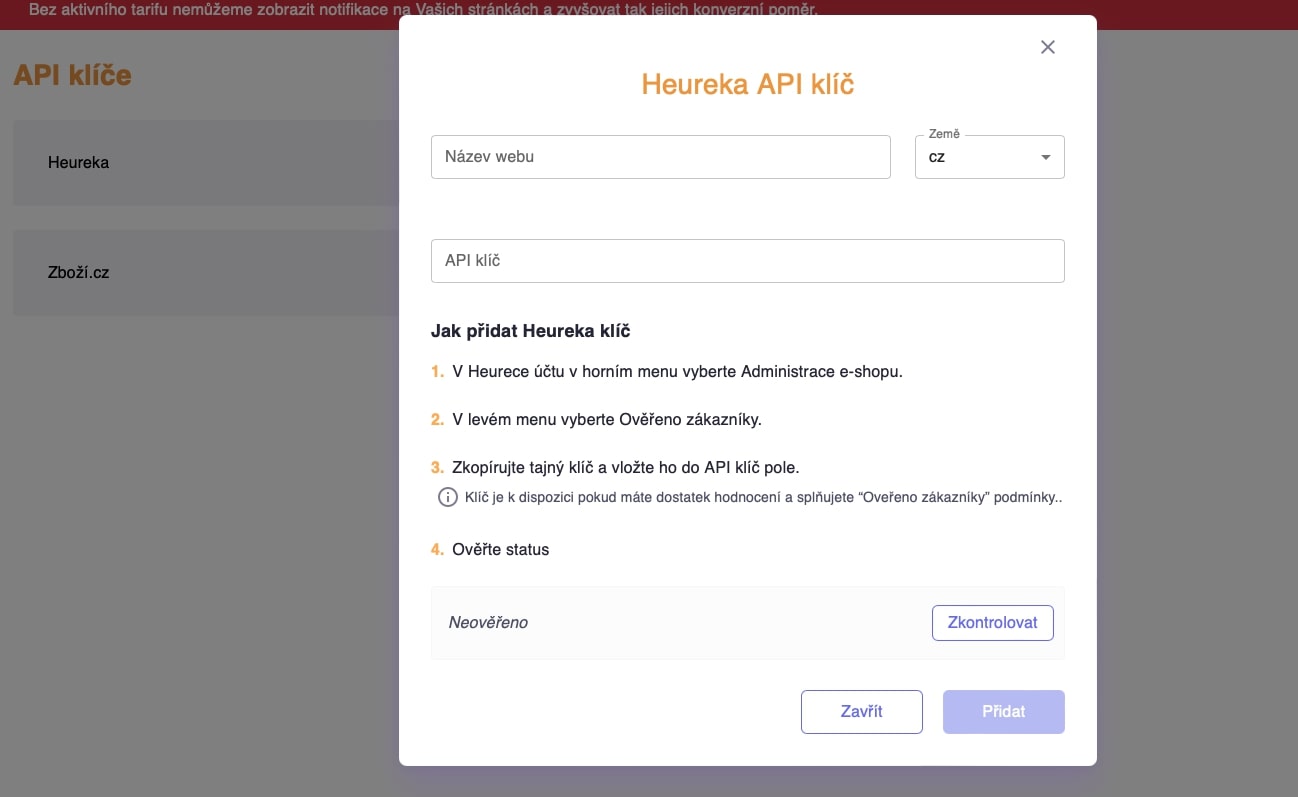Click step text Zkopírujte tajný klíč
Image resolution: width=1298 pixels, height=797 pixels.
click(626, 467)
